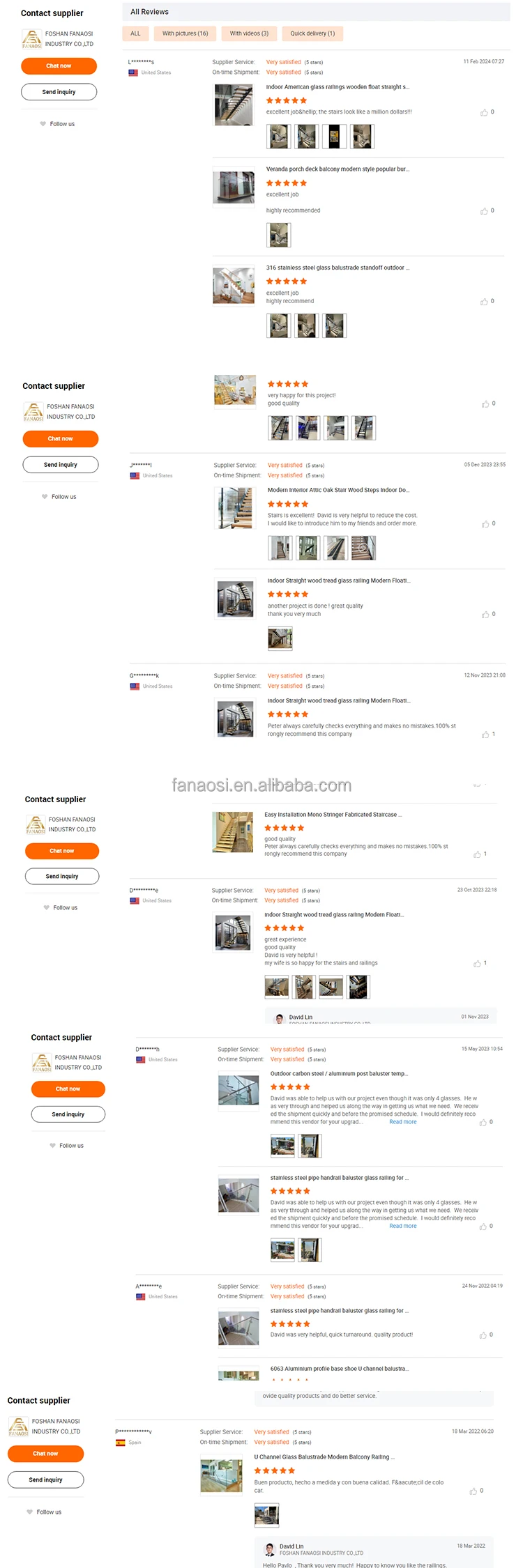
Task: Open the Easy Installation Mono Stringer staircase thumbnail
Action: click(233, 832)
